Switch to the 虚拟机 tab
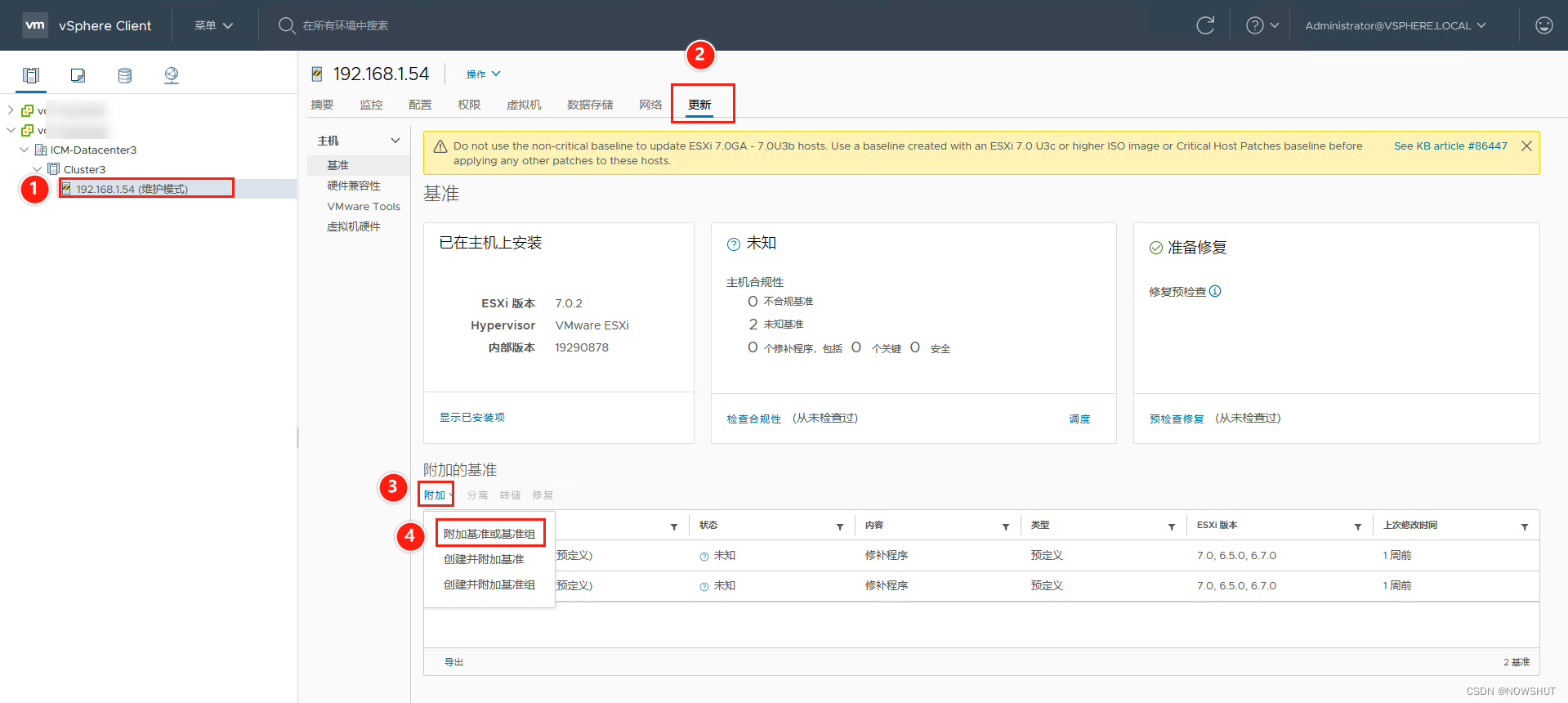This screenshot has height=703, width=1568. pos(524,105)
